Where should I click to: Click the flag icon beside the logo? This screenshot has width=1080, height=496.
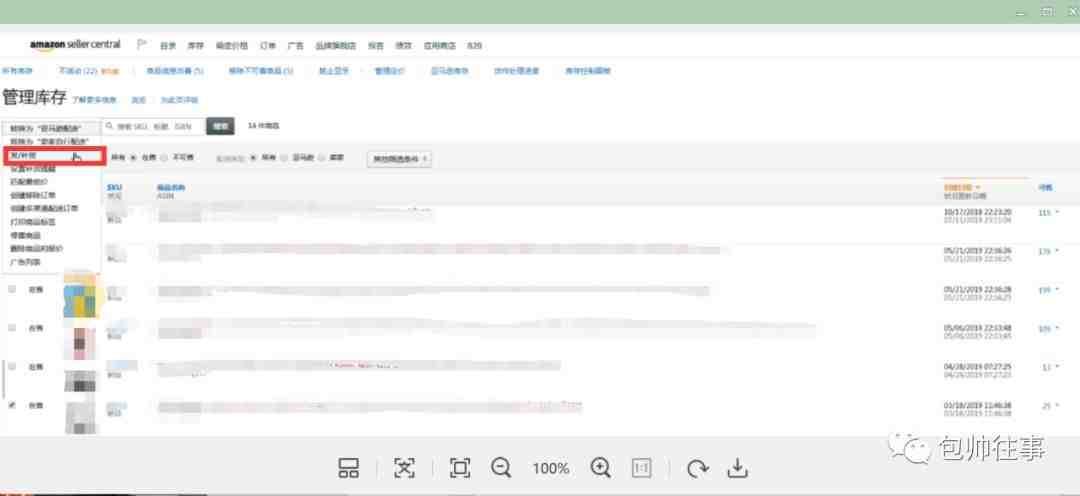coord(141,45)
